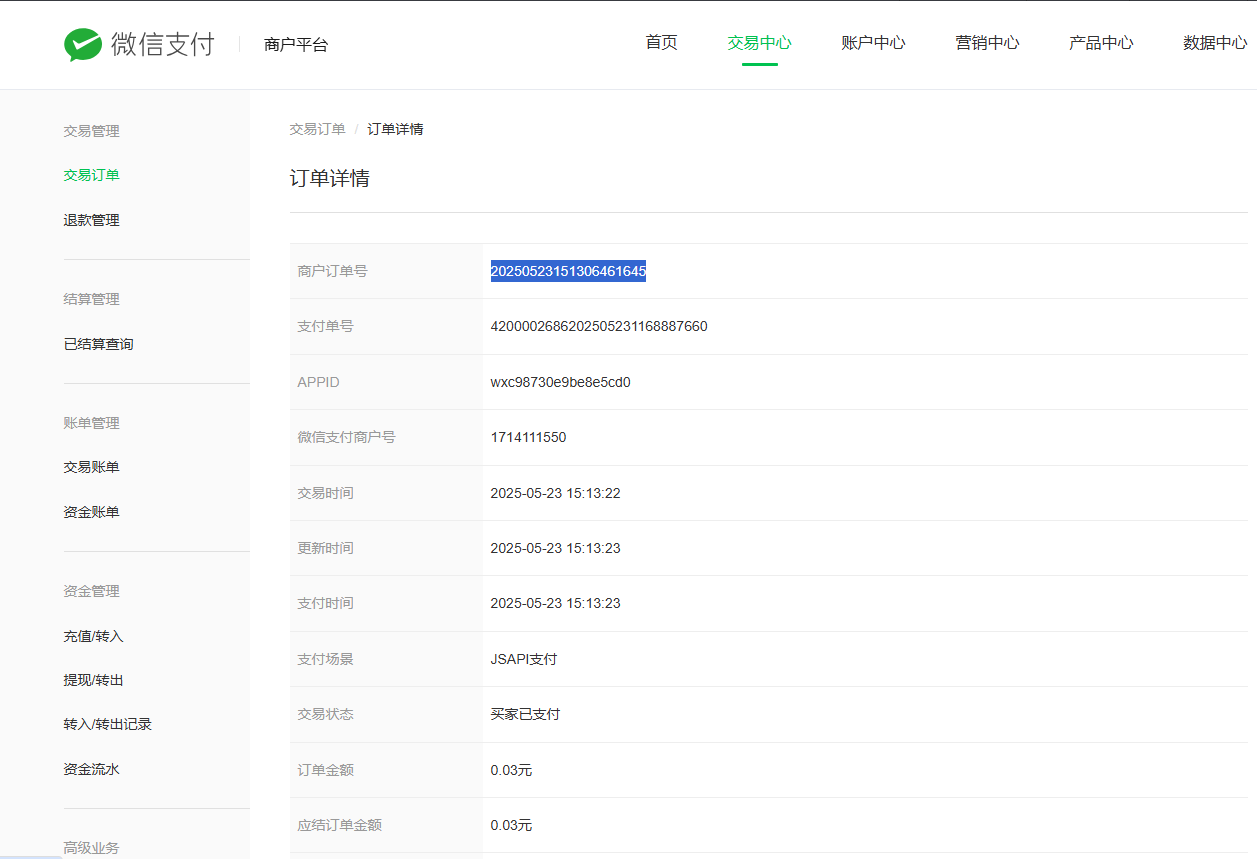
Task: Click APPID value wxc98730e9be8e5cd0
Action: [x=561, y=382]
